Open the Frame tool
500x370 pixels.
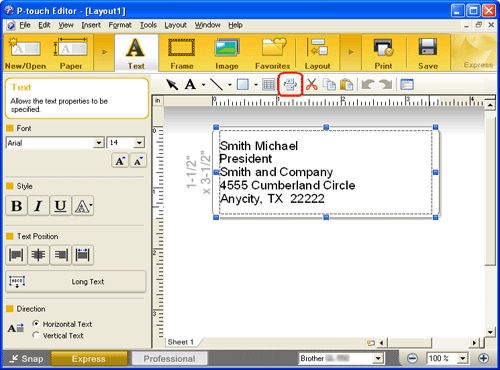click(x=182, y=53)
